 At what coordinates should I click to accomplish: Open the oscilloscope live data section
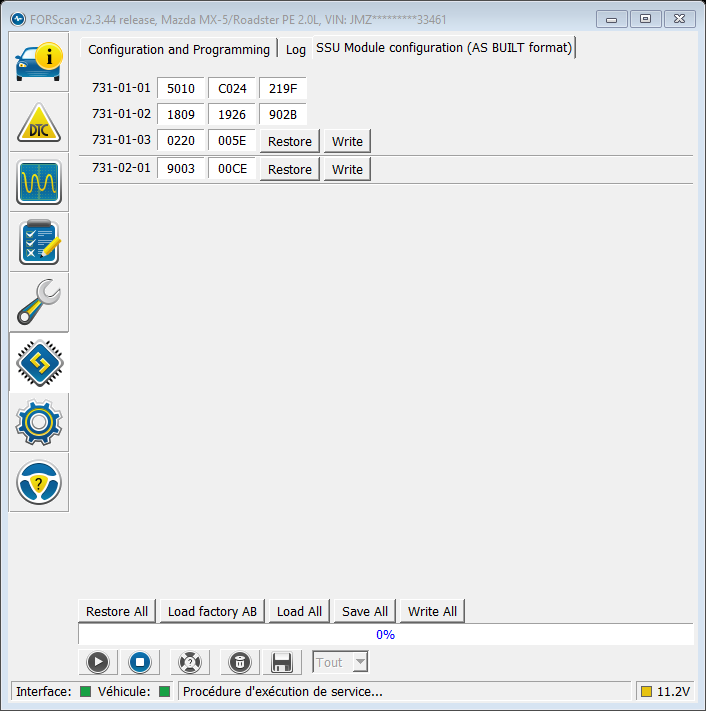[x=39, y=182]
